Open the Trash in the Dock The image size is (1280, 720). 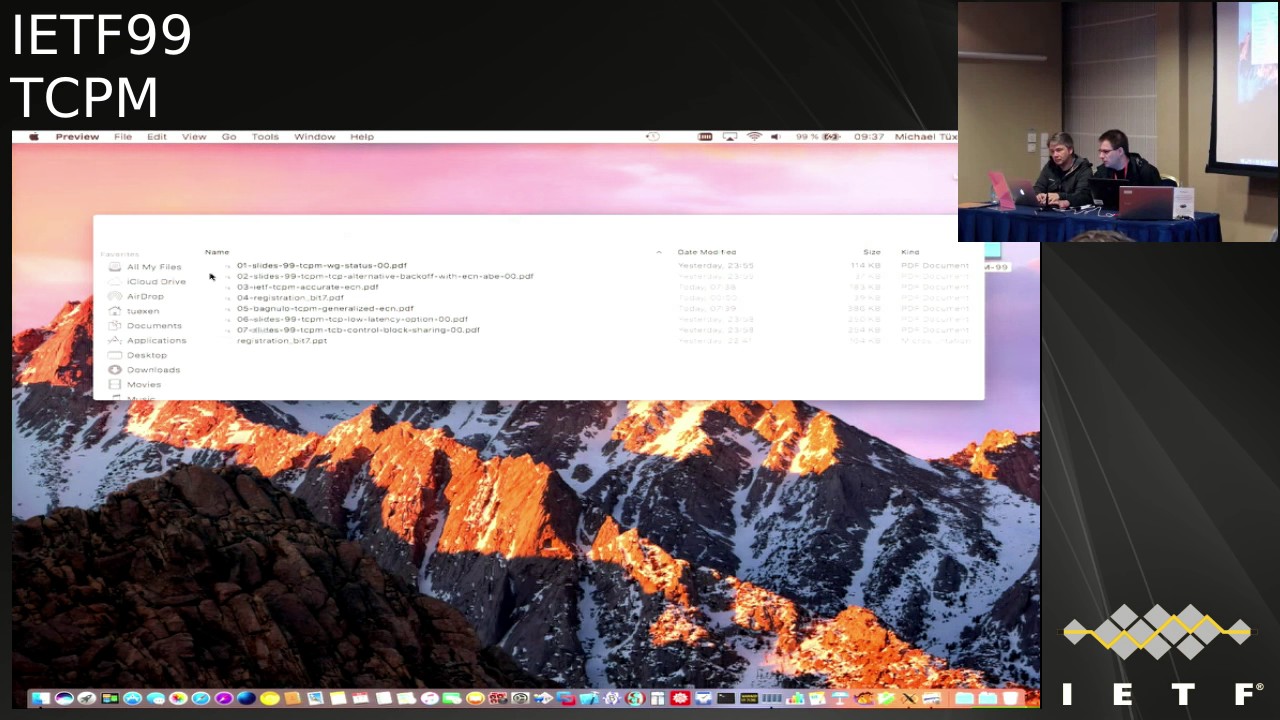[1010, 698]
